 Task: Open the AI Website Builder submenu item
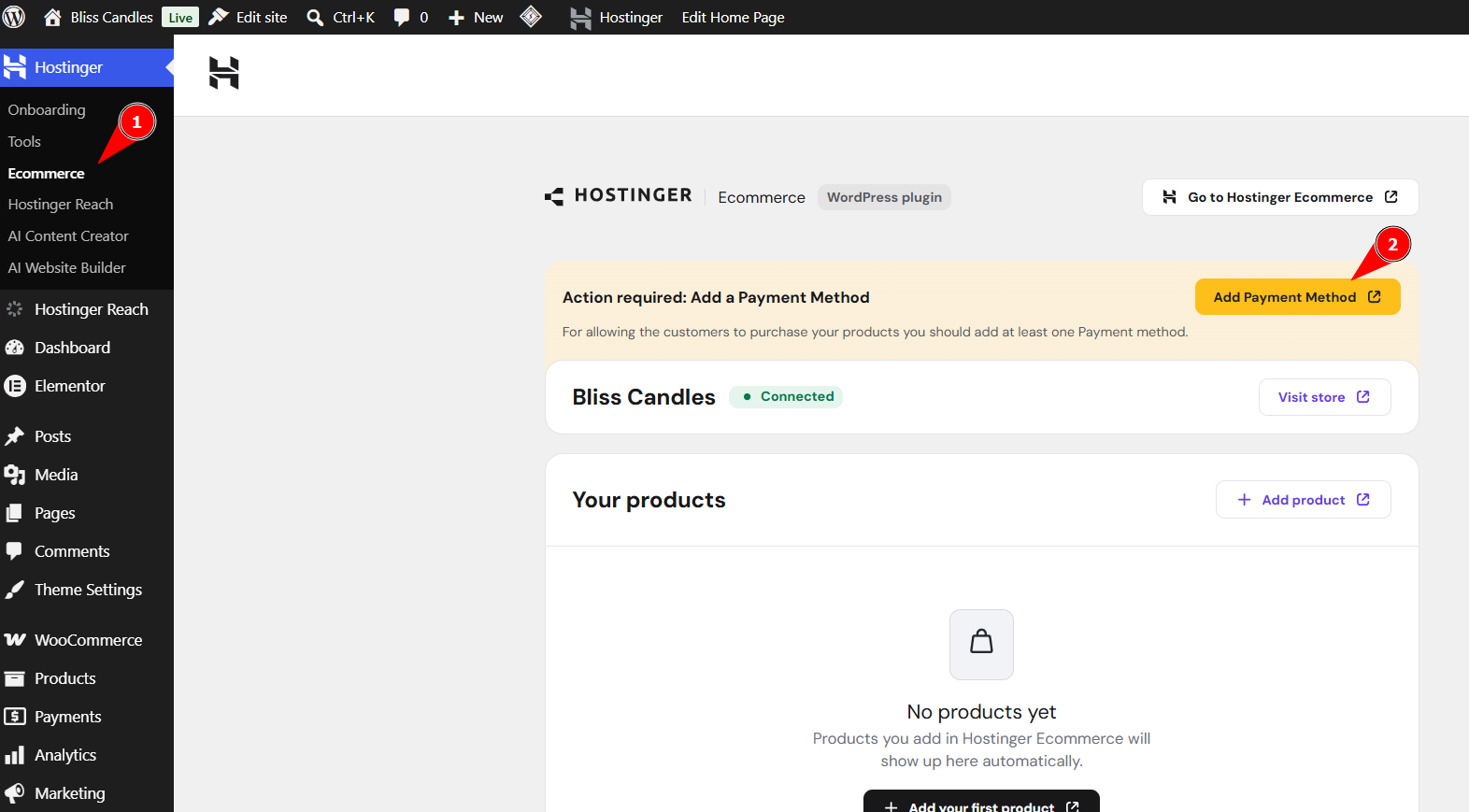coord(66,268)
